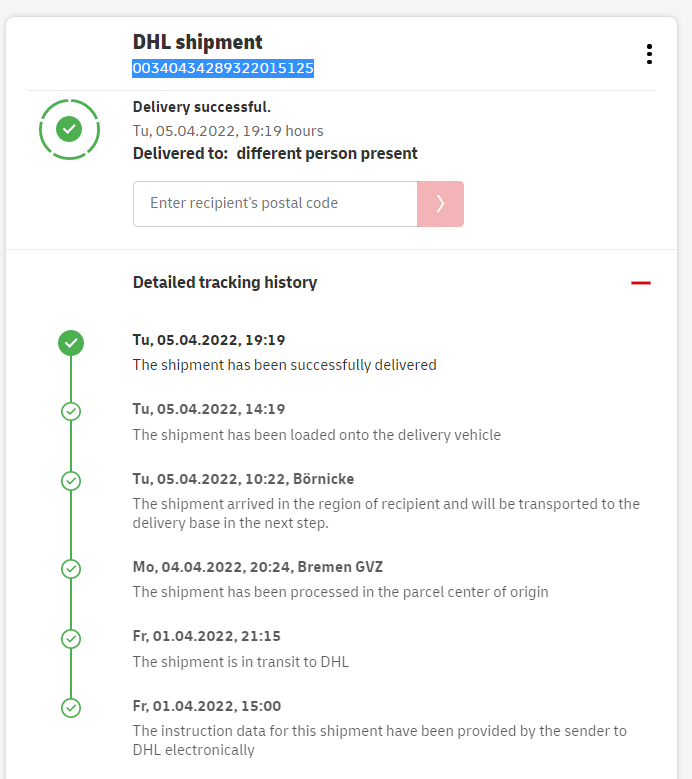The width and height of the screenshot is (692, 779).
Task: Open the three-dot shipment options menu
Action: (649, 54)
